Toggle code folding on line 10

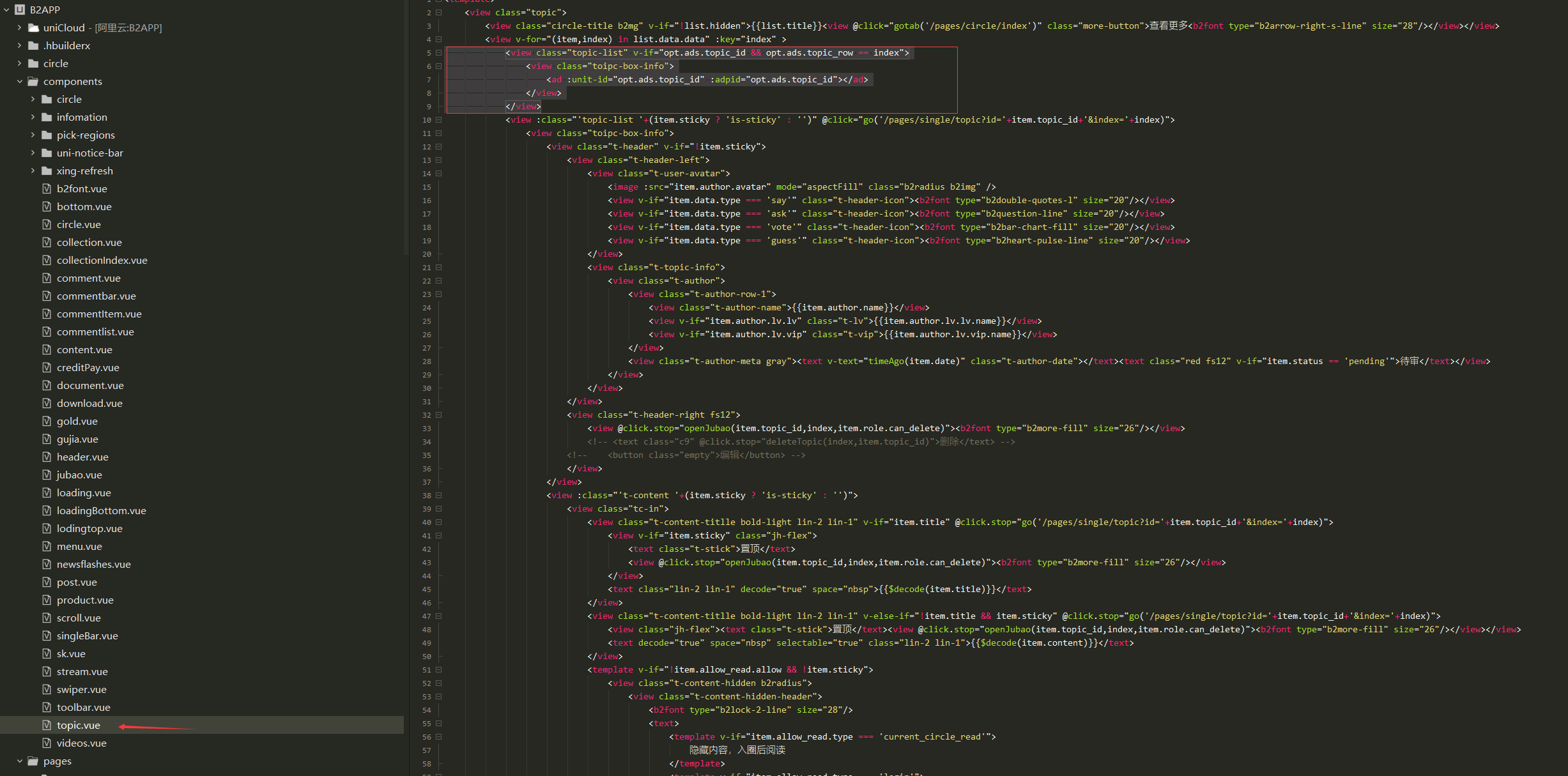point(439,119)
